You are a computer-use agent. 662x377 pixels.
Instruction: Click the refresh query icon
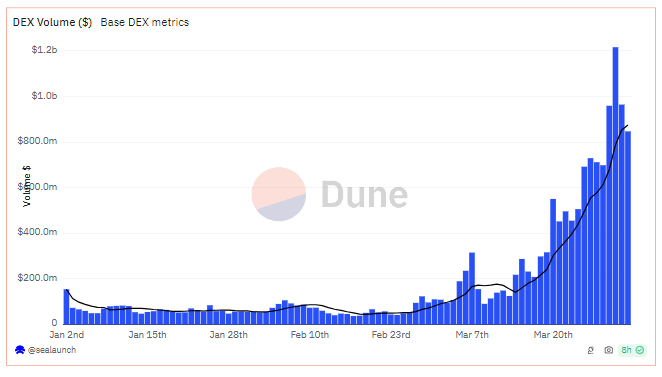coord(591,350)
